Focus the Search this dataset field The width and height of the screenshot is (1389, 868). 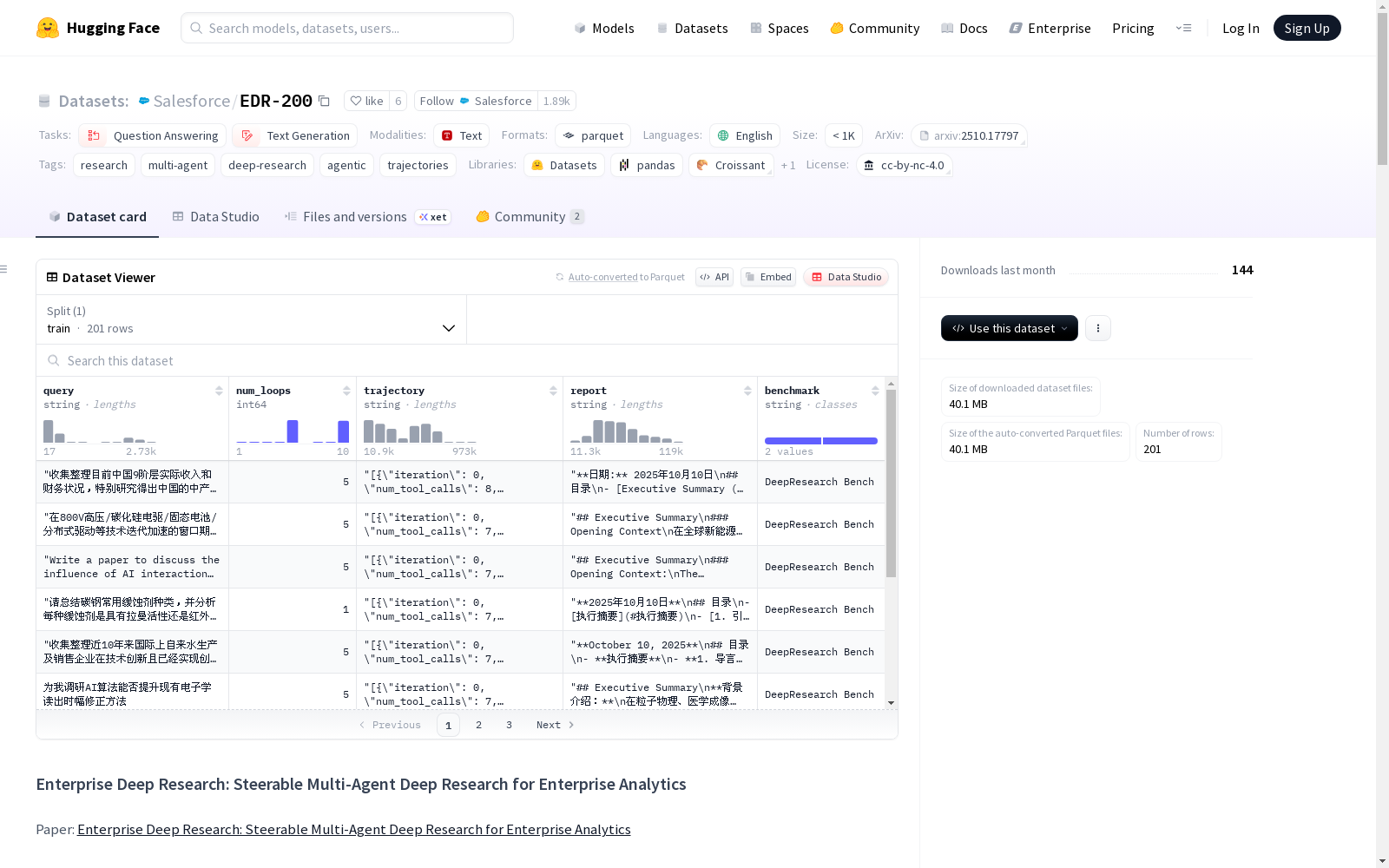[x=467, y=360]
